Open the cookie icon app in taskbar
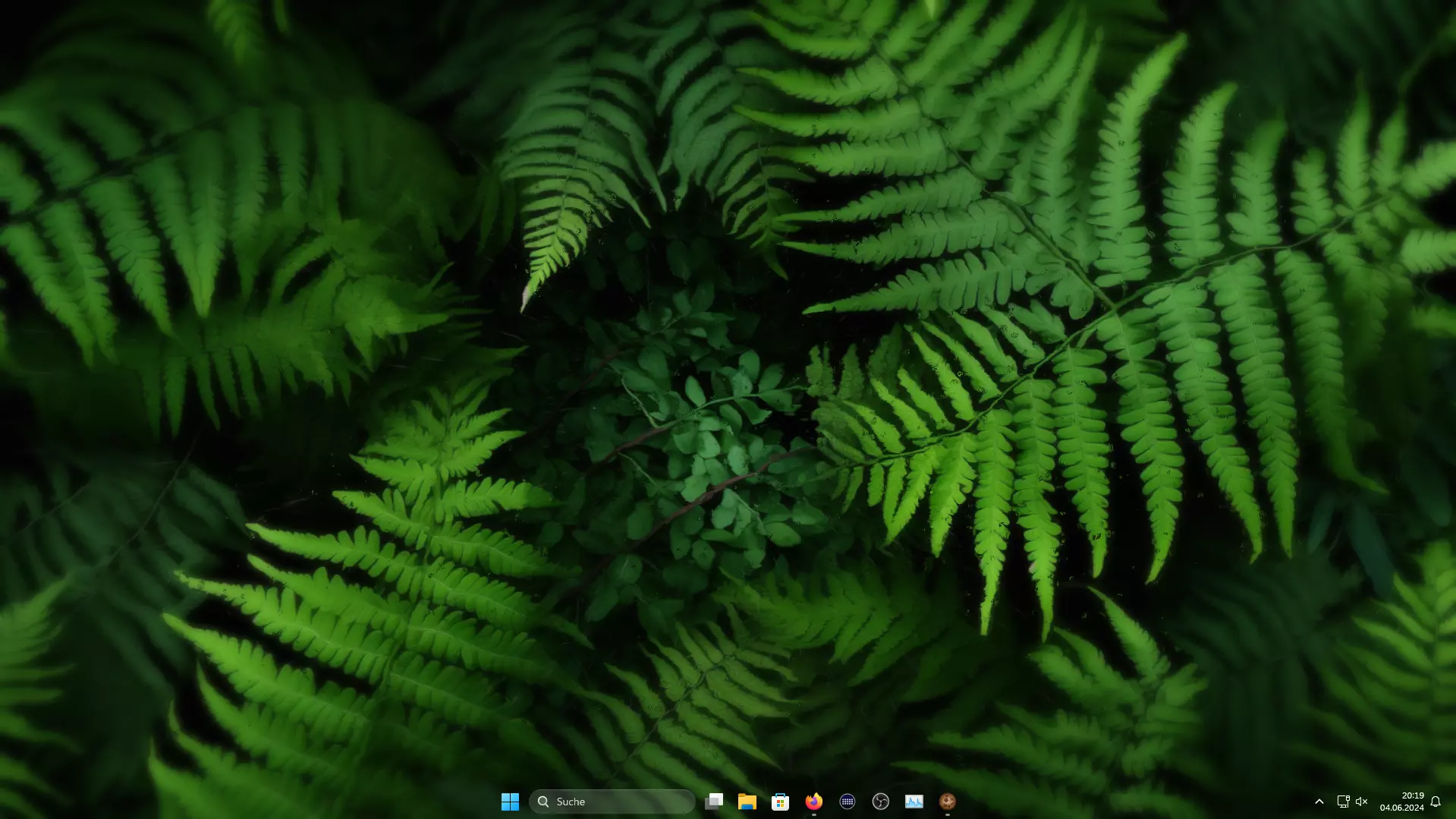The width and height of the screenshot is (1456, 819). (x=948, y=802)
